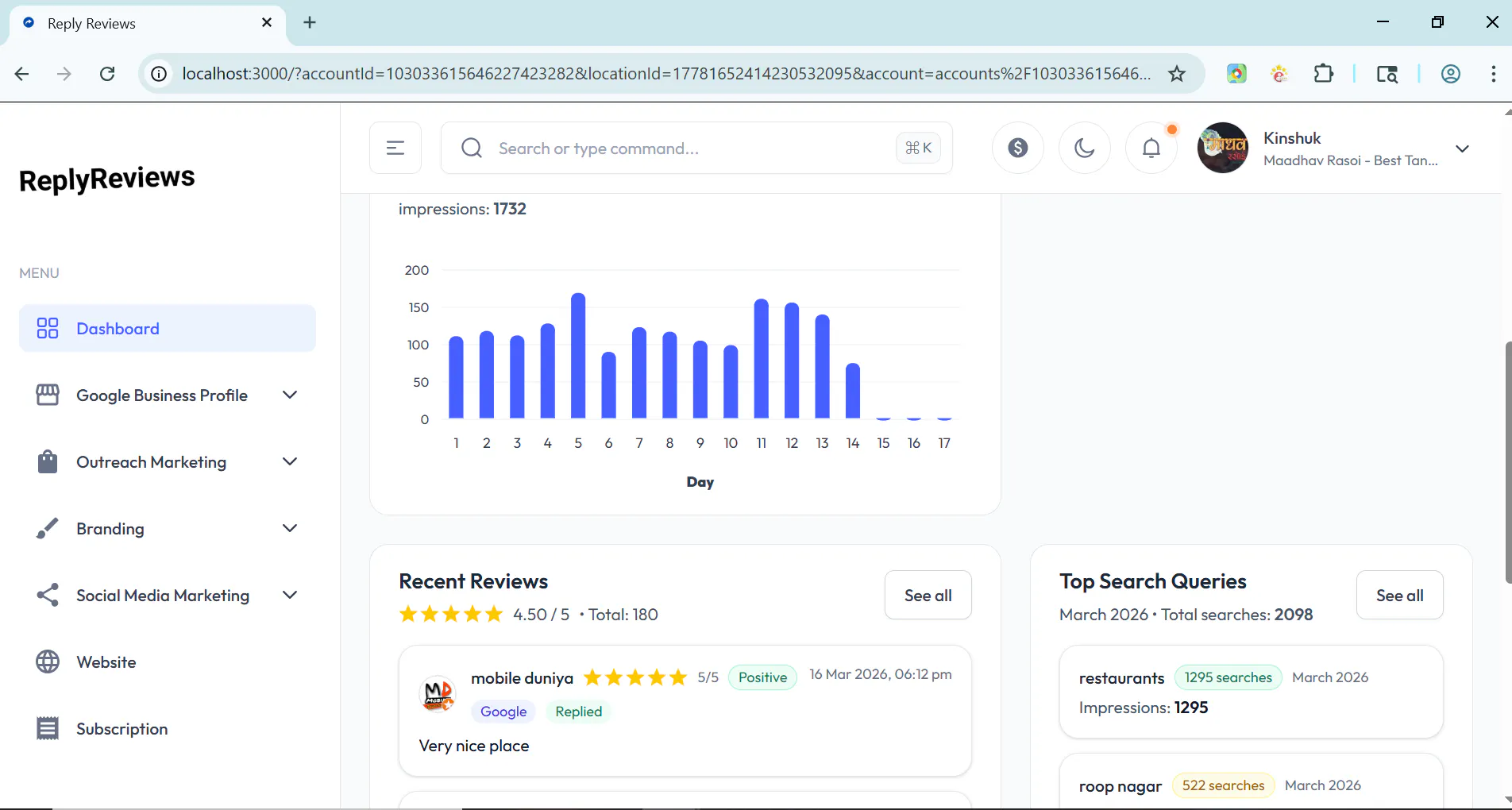The width and height of the screenshot is (1512, 810).
Task: Click the ⌘K shortcut badge
Action: click(918, 148)
